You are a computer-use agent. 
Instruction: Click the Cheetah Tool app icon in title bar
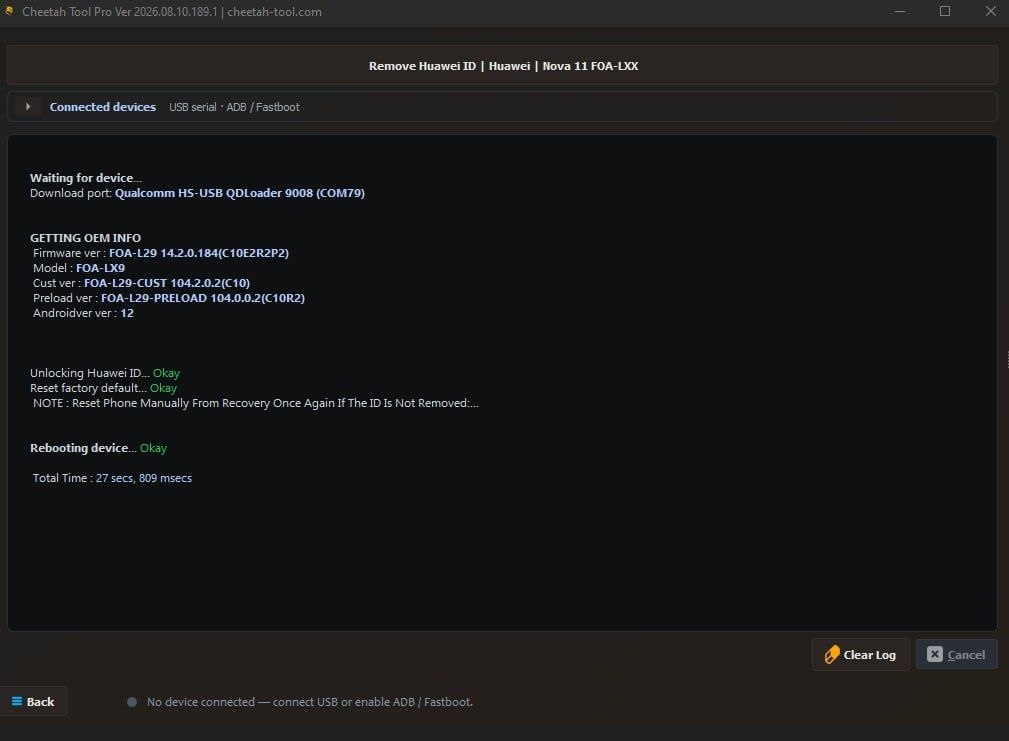8,11
